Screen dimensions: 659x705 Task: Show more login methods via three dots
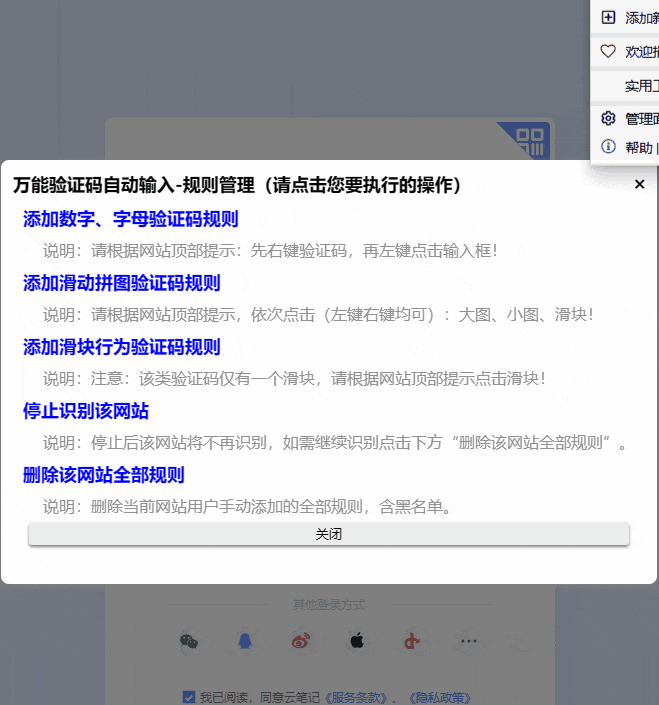tap(468, 641)
